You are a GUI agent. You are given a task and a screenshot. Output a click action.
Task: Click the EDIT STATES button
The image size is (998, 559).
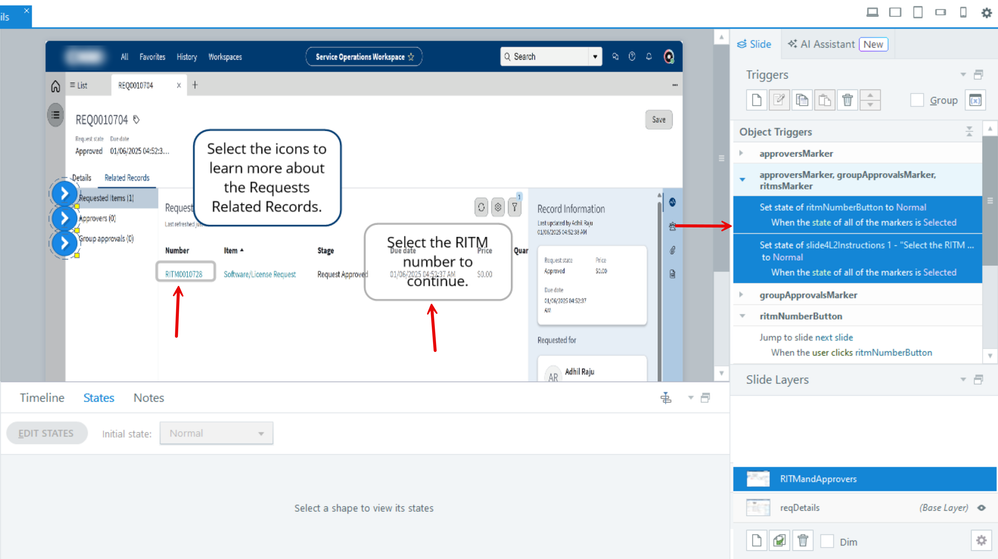click(x=46, y=433)
